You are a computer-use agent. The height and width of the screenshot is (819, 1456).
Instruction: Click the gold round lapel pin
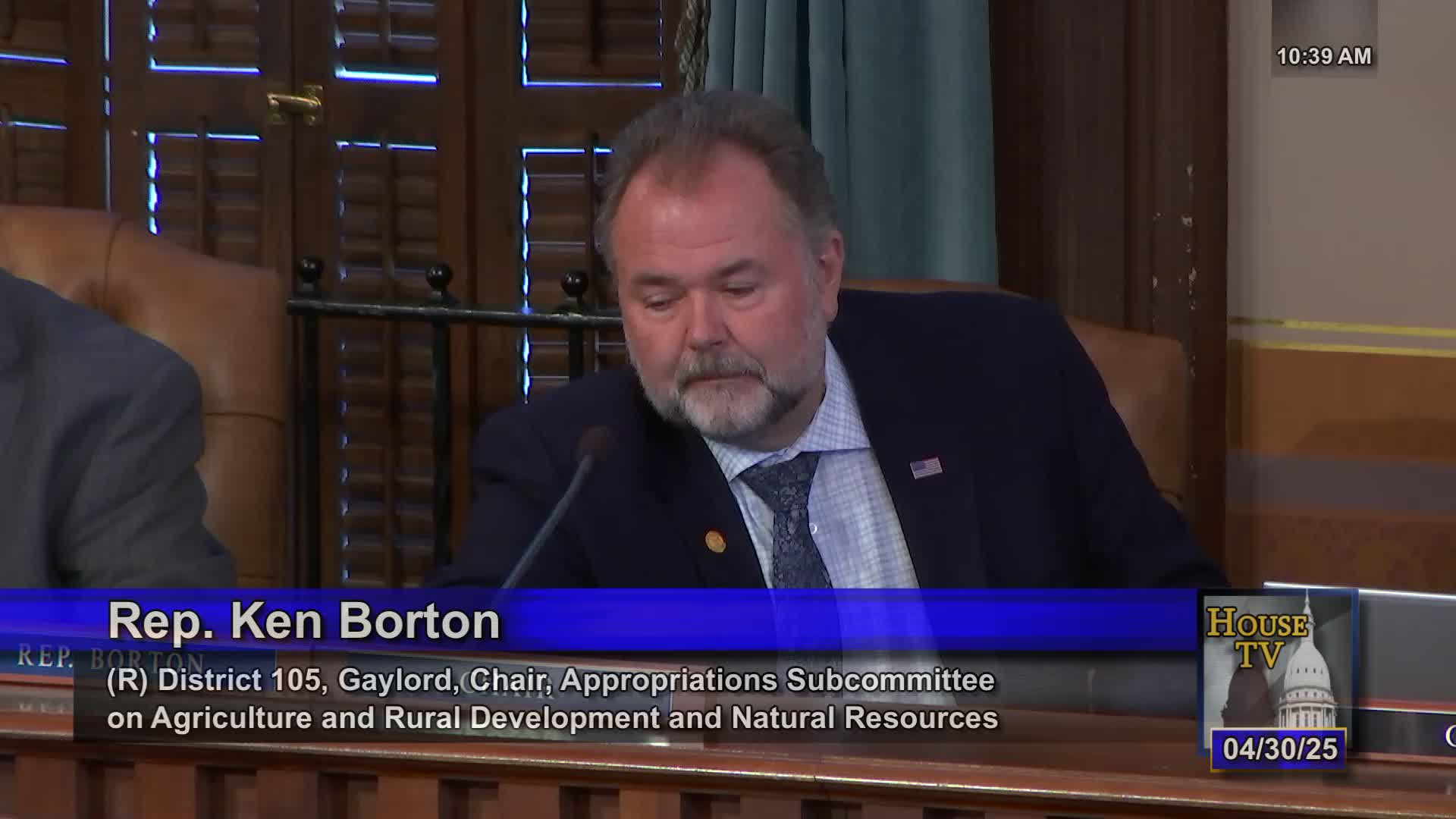pos(714,541)
